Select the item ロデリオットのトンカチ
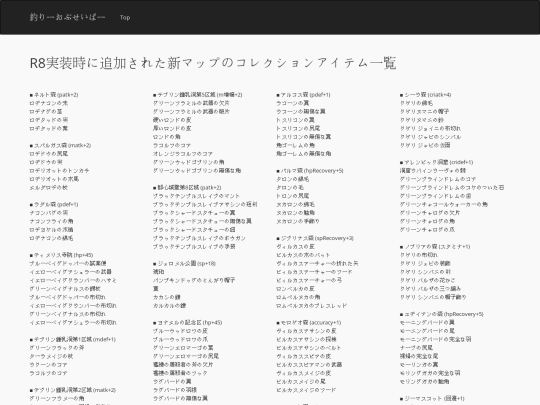Viewport: 540px width, 405px height. [x=59, y=170]
